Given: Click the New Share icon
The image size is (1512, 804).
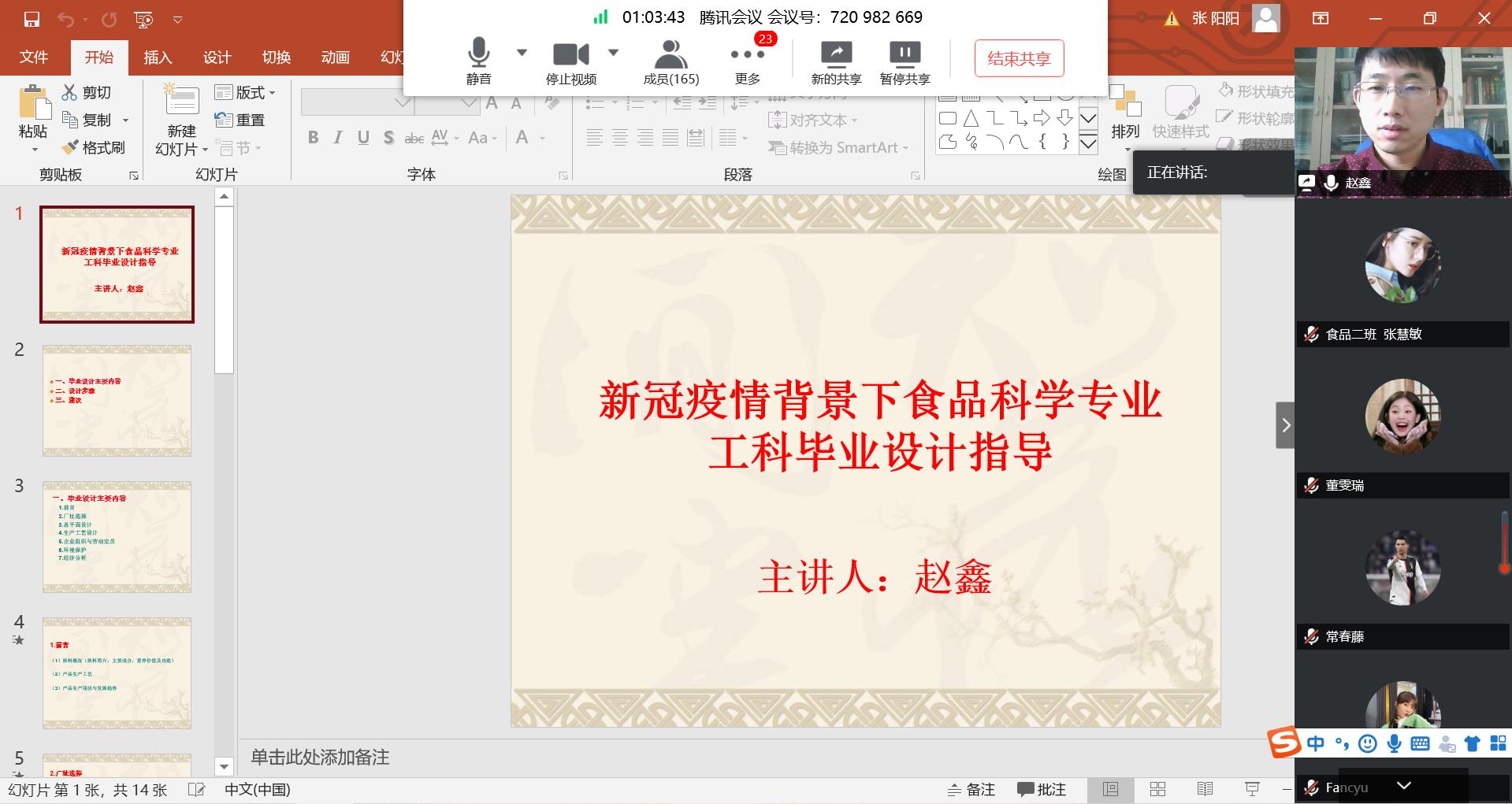Looking at the screenshot, I should point(836,54).
